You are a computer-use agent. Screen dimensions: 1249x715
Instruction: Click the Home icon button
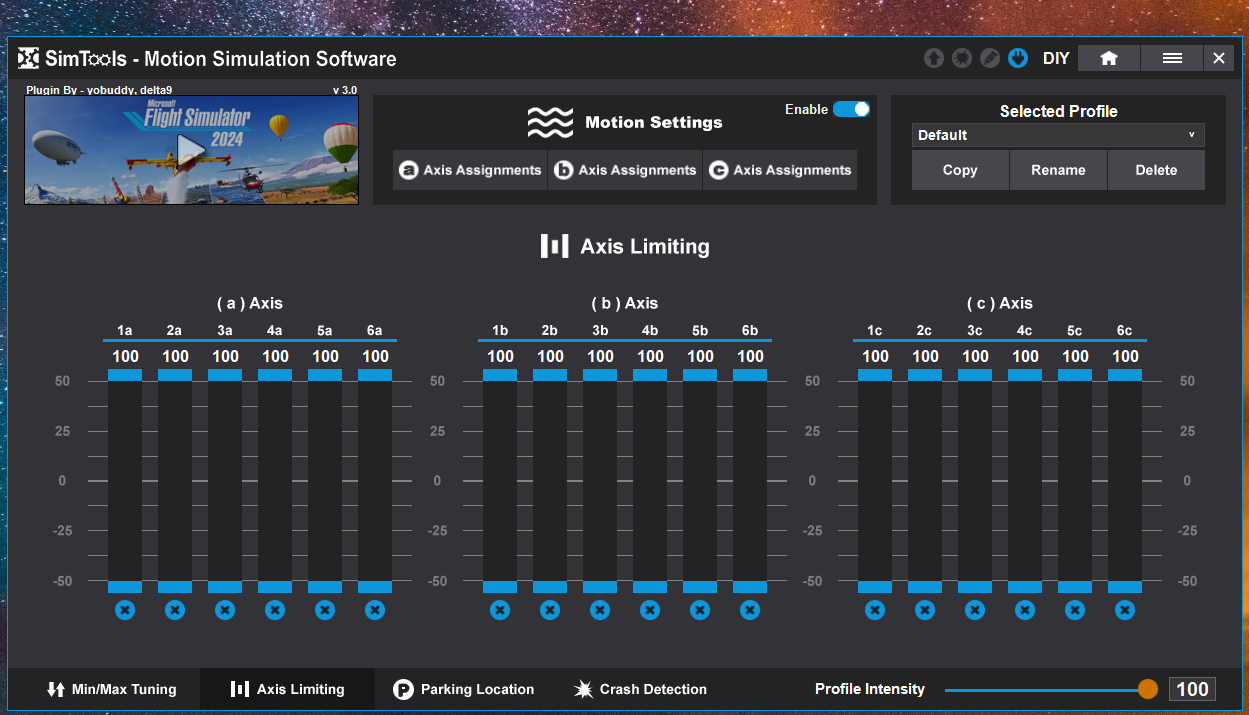pyautogui.click(x=1108, y=58)
